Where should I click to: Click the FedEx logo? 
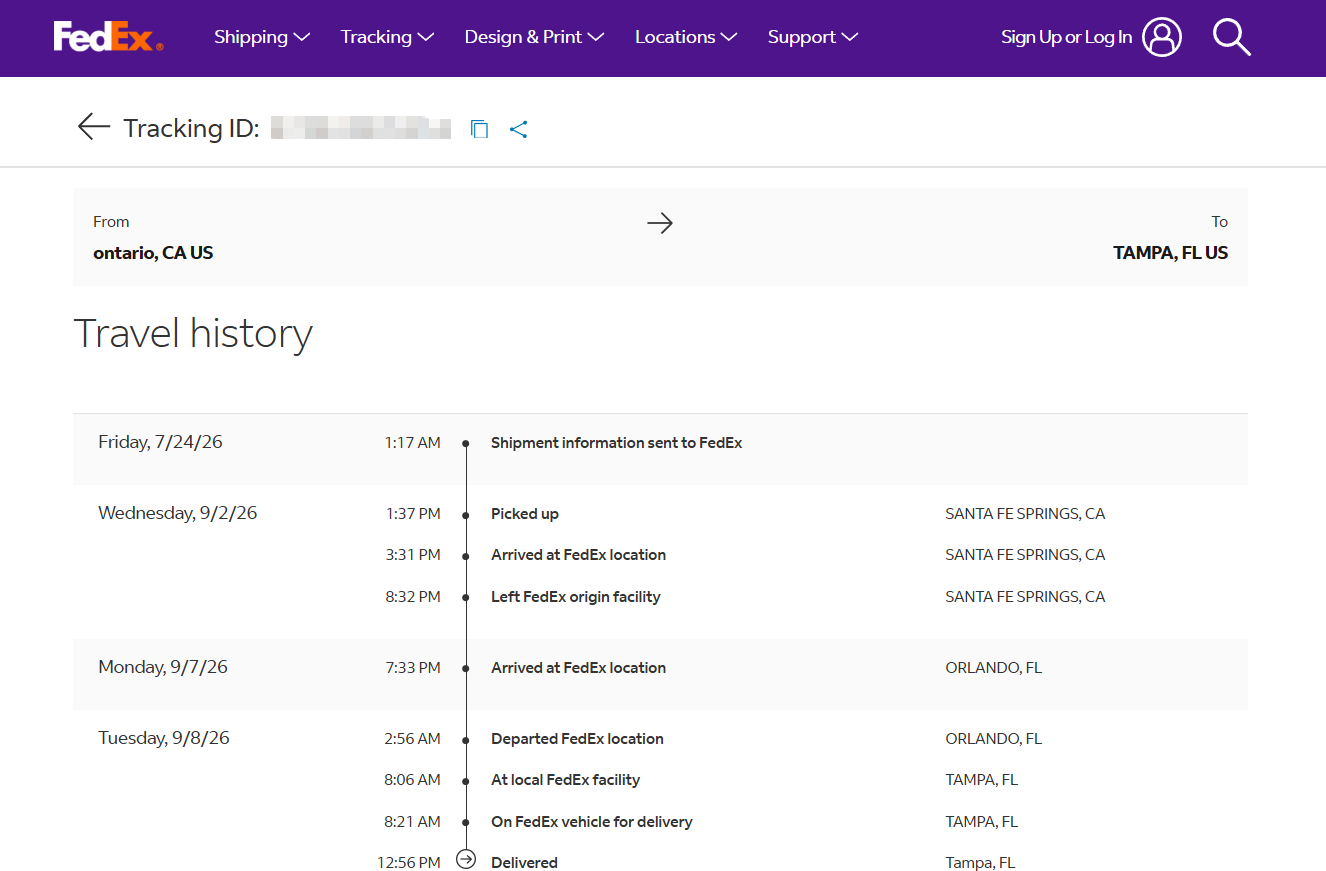coord(108,37)
